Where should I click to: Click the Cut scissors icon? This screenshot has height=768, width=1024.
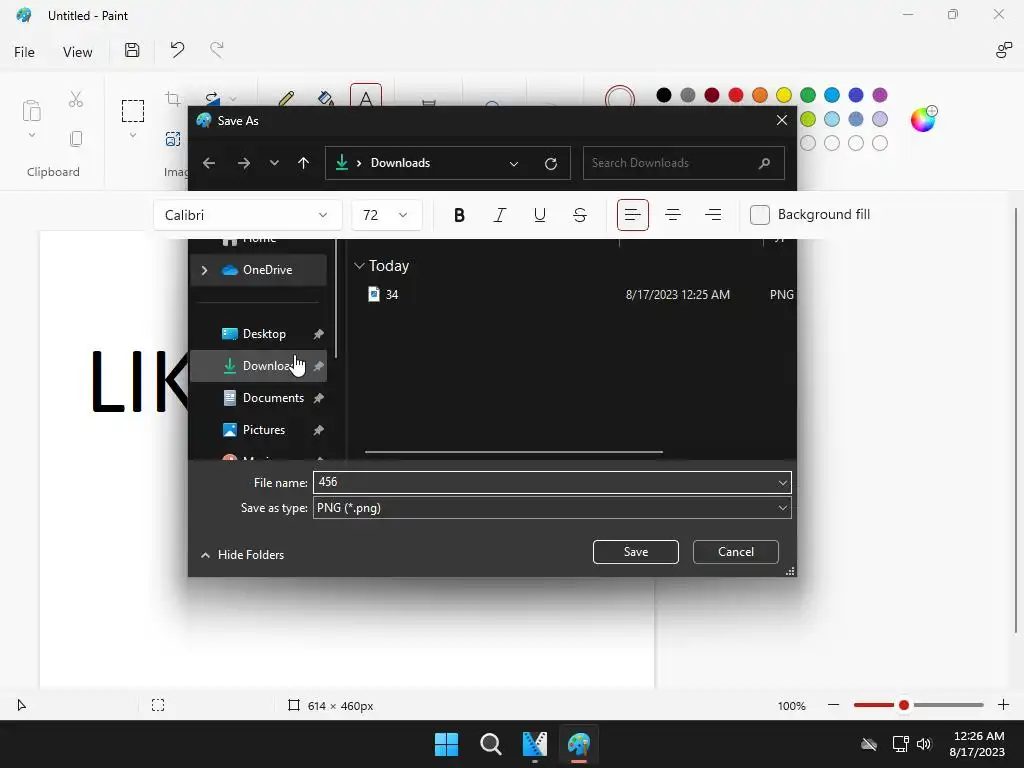click(76, 99)
